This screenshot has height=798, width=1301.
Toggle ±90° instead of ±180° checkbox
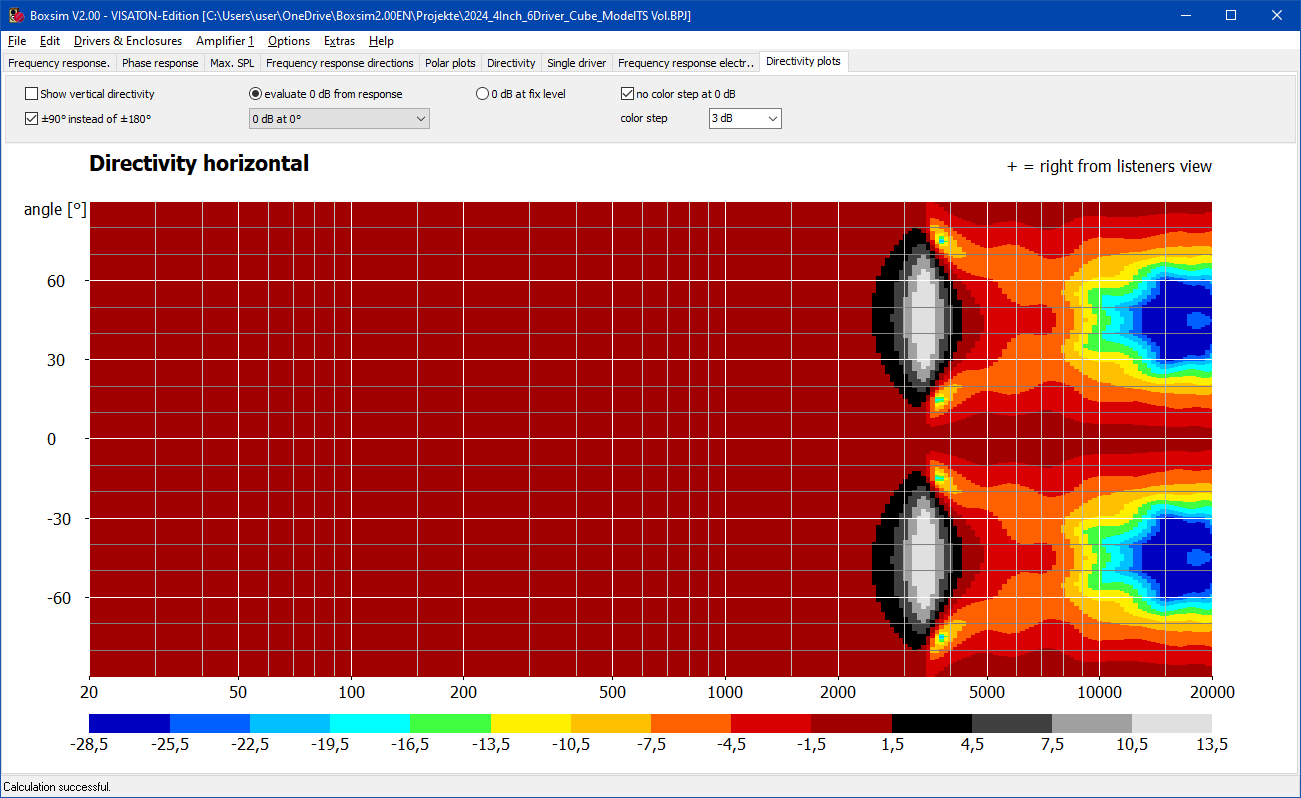pyautogui.click(x=88, y=118)
